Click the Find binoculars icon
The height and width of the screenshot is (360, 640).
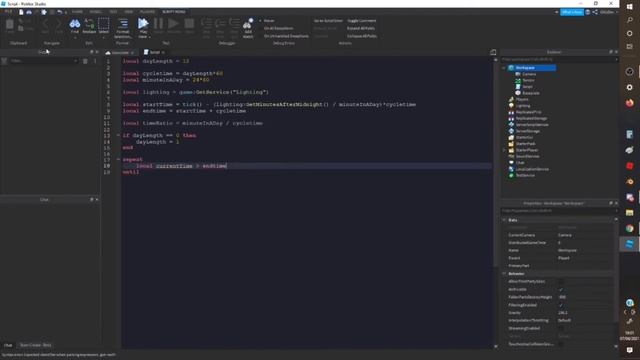click(75, 24)
